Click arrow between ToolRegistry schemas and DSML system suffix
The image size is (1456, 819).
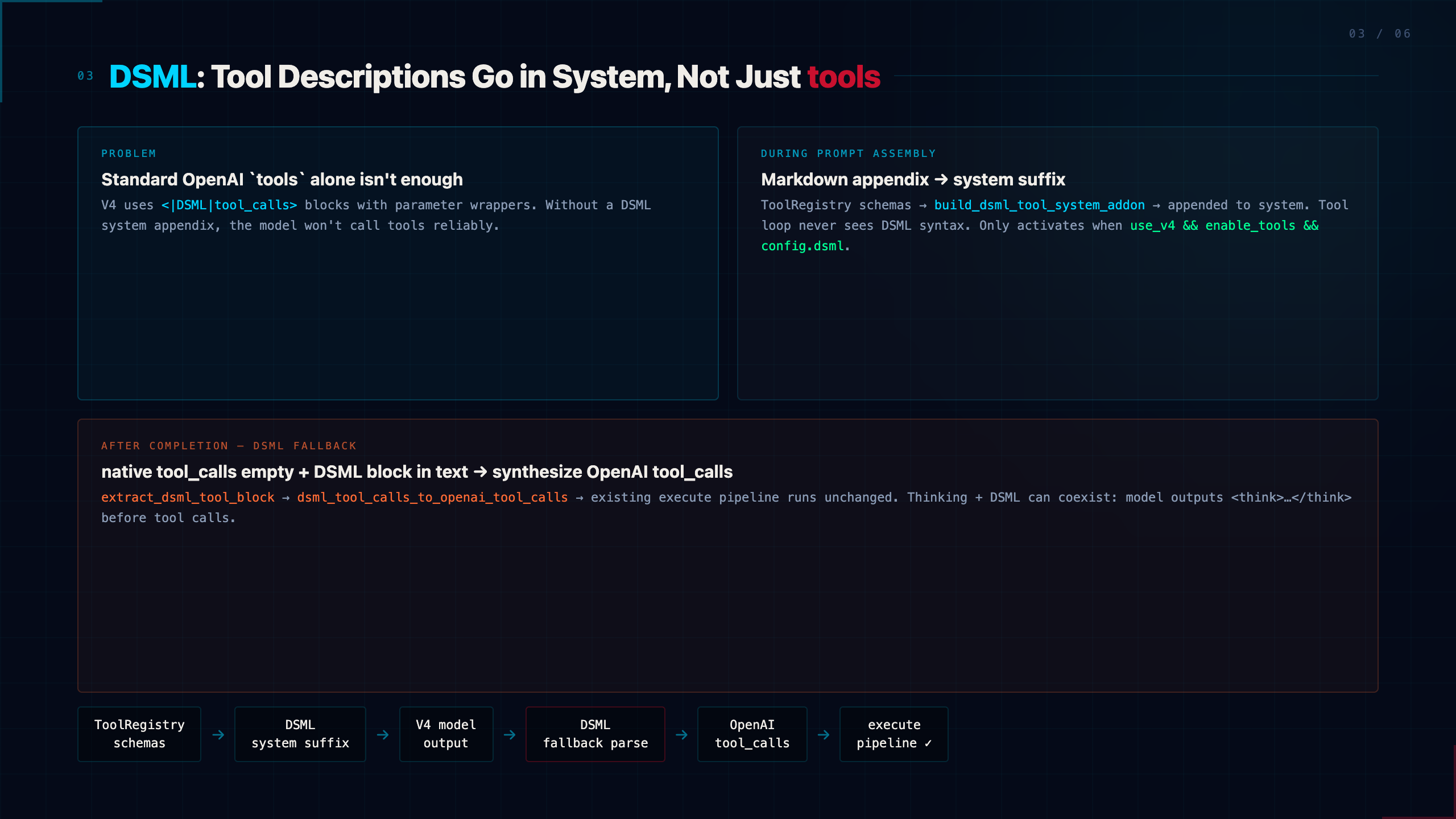[218, 735]
